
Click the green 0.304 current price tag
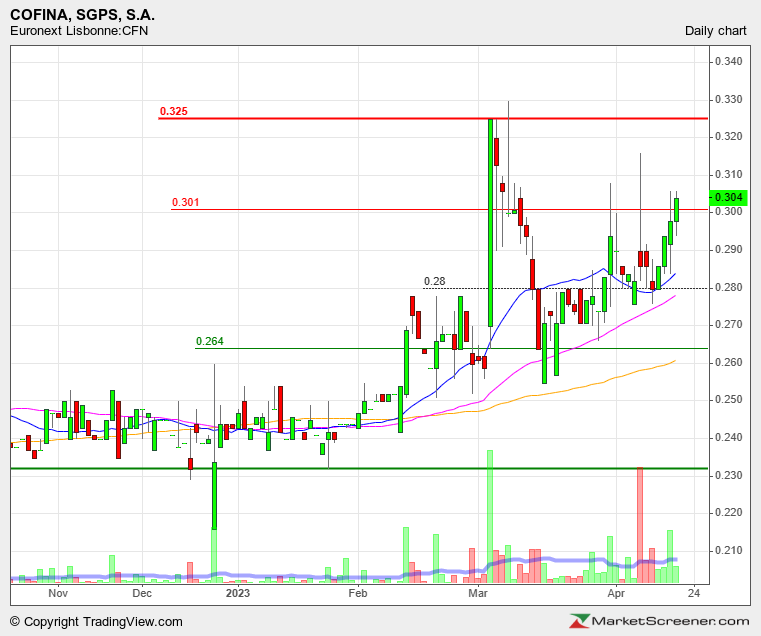pyautogui.click(x=728, y=197)
